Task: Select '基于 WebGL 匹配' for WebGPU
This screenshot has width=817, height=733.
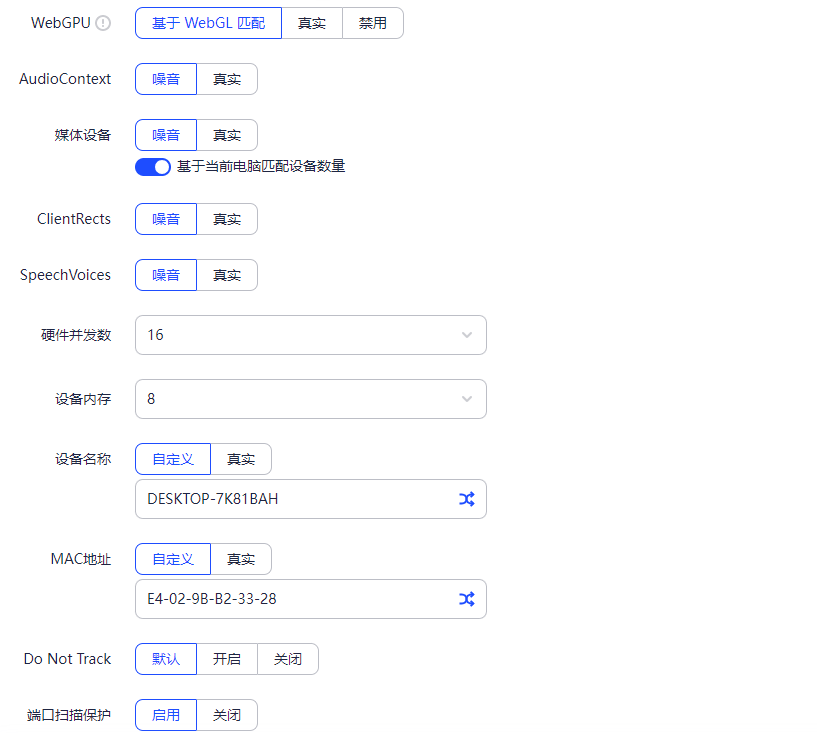Action: 208,23
